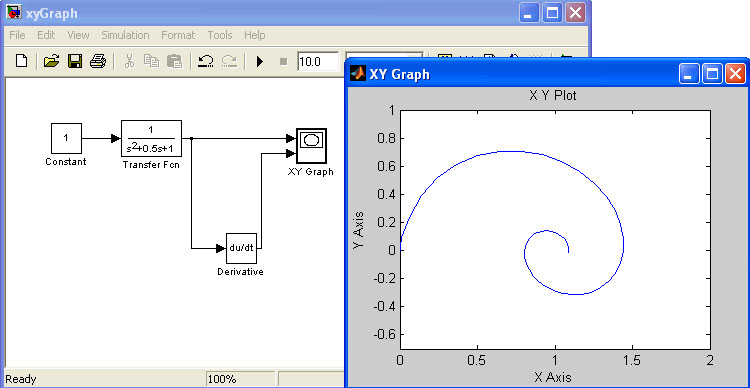Open the Simulation menu

pos(125,35)
